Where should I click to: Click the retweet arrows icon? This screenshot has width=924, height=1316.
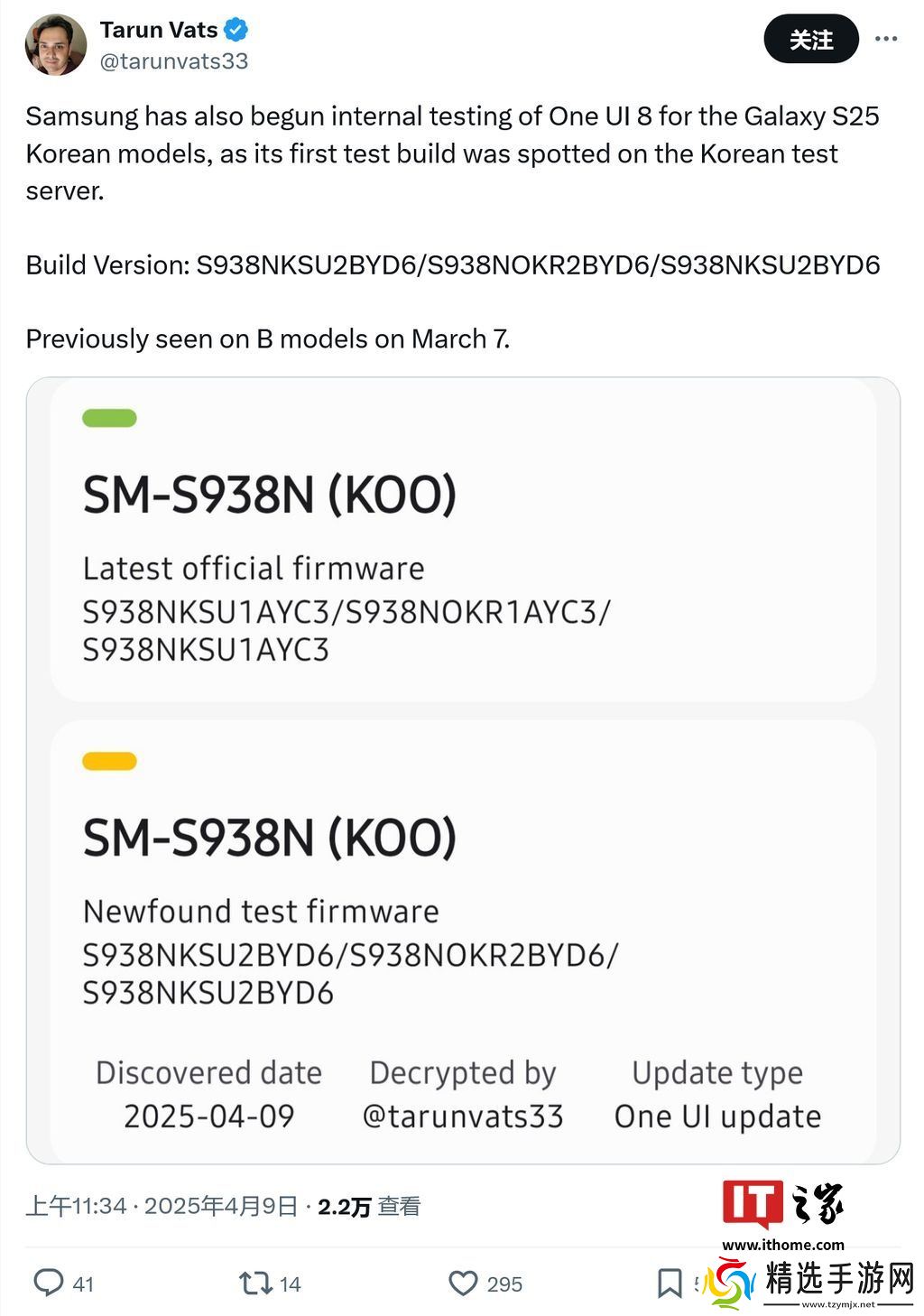[254, 1283]
